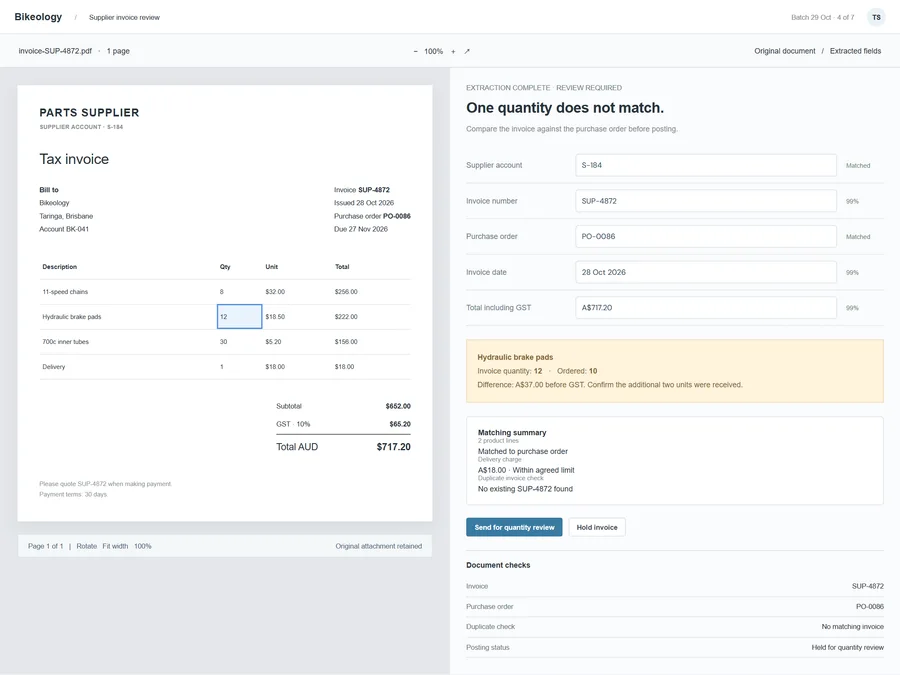Zoom in the document with the plus icon
Viewport: 900px width, 675px height.
coord(453,51)
